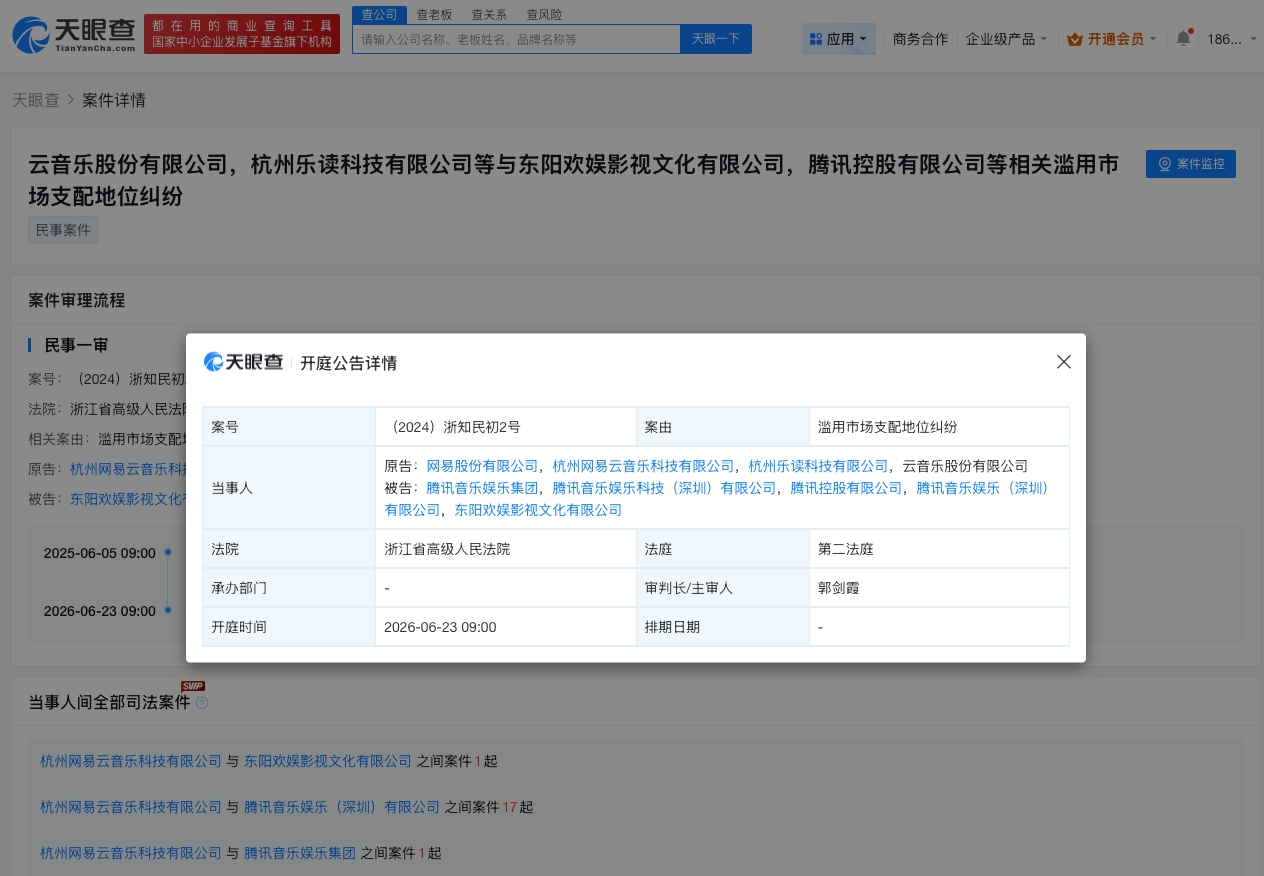The width and height of the screenshot is (1264, 876).
Task: Click 民事一审 section heading
Action: (x=76, y=345)
